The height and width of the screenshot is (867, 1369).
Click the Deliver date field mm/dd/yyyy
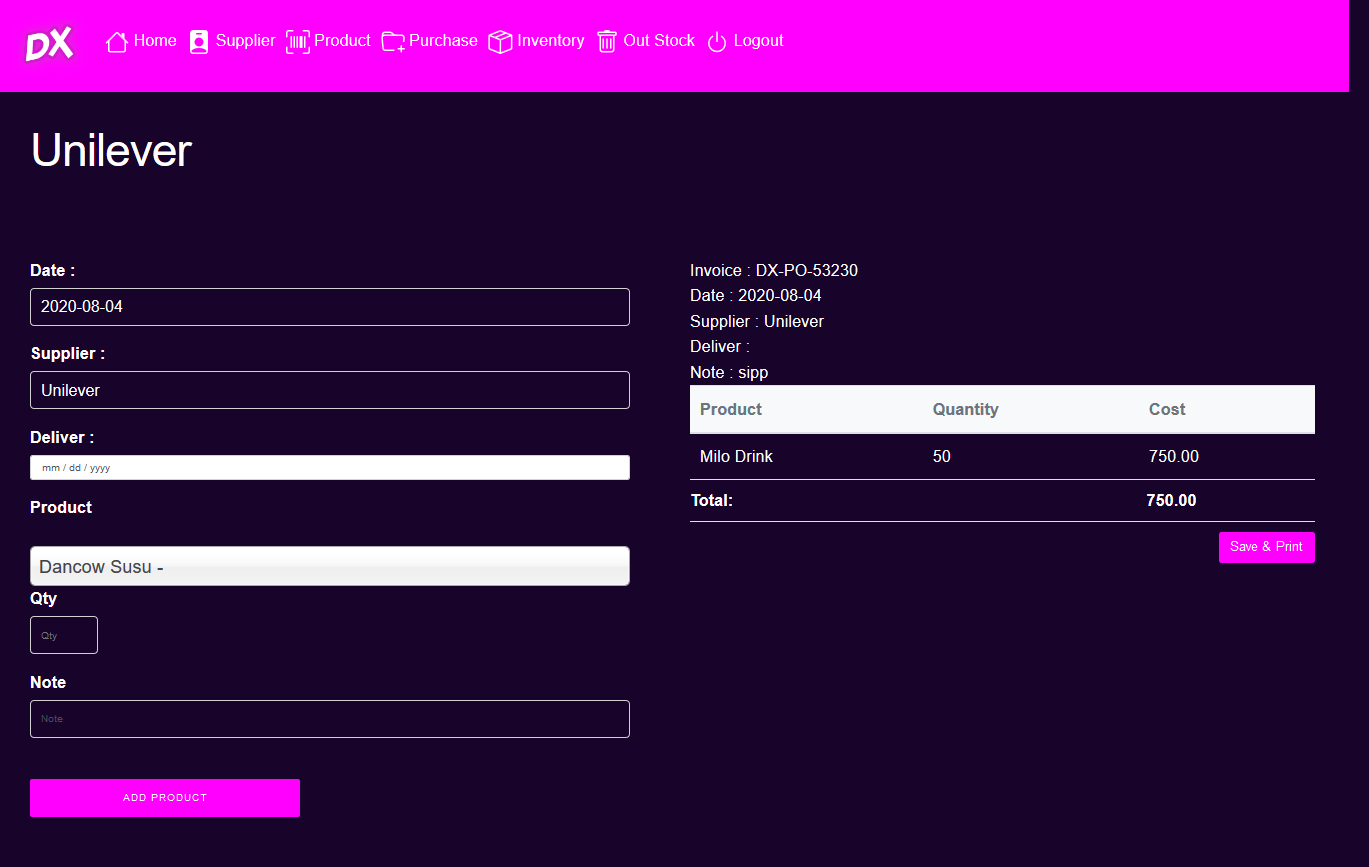coord(330,468)
